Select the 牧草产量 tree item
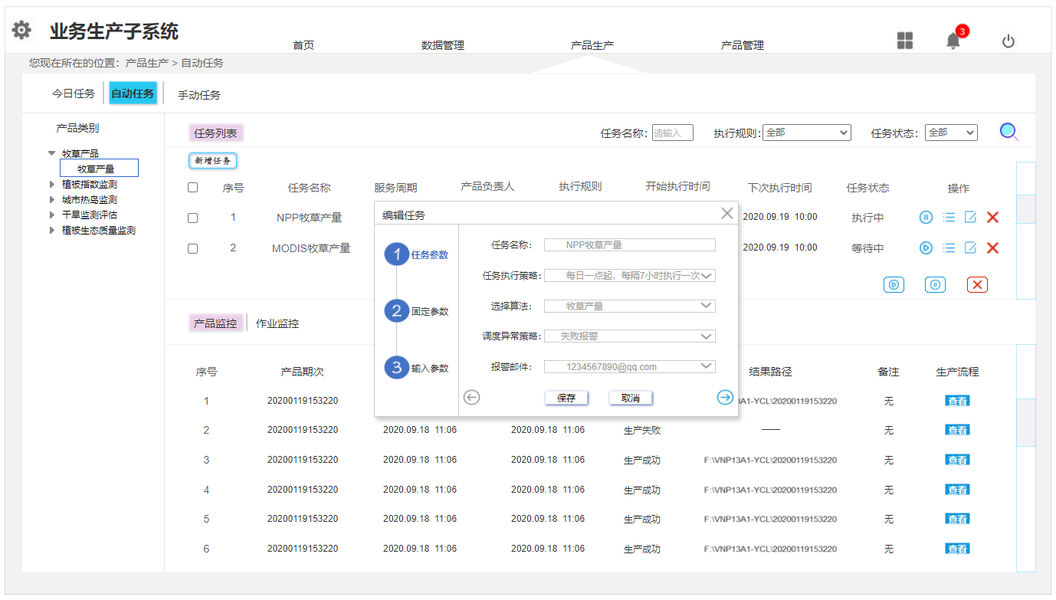1056x600 pixels. coord(99,168)
